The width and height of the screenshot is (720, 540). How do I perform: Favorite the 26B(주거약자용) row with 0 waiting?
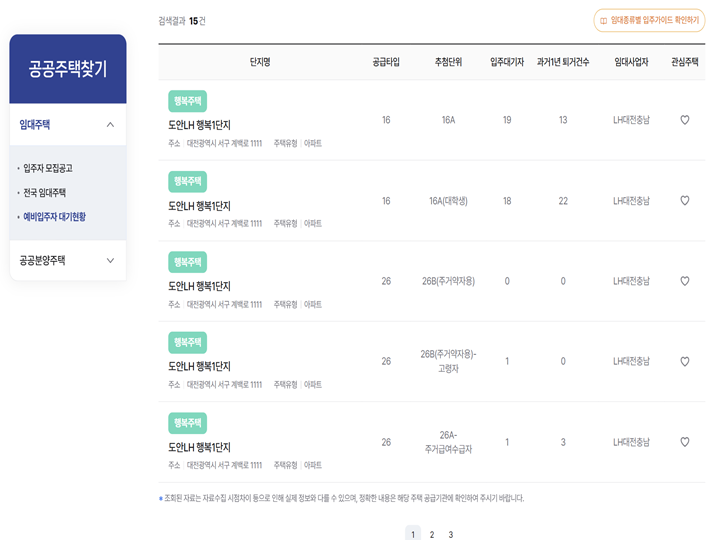684,281
